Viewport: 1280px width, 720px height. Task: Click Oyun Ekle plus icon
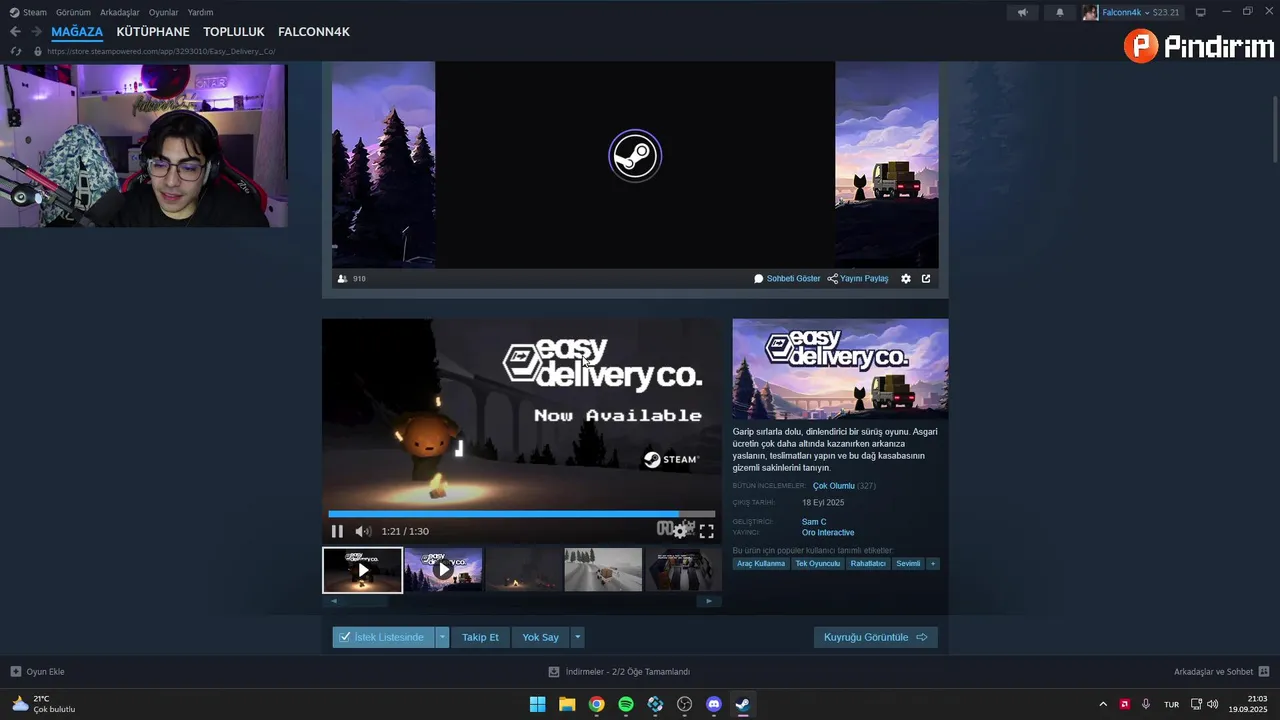pyautogui.click(x=15, y=672)
